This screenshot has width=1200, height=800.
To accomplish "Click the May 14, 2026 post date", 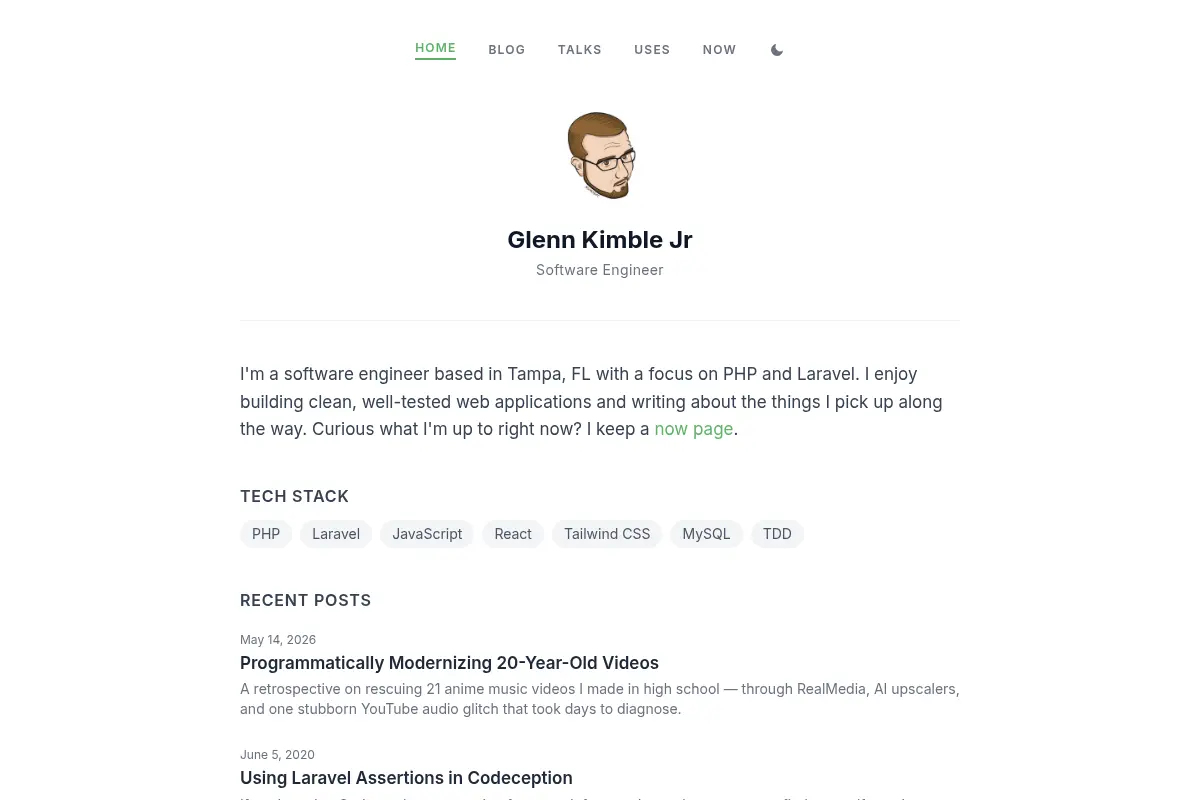I will coord(278,640).
